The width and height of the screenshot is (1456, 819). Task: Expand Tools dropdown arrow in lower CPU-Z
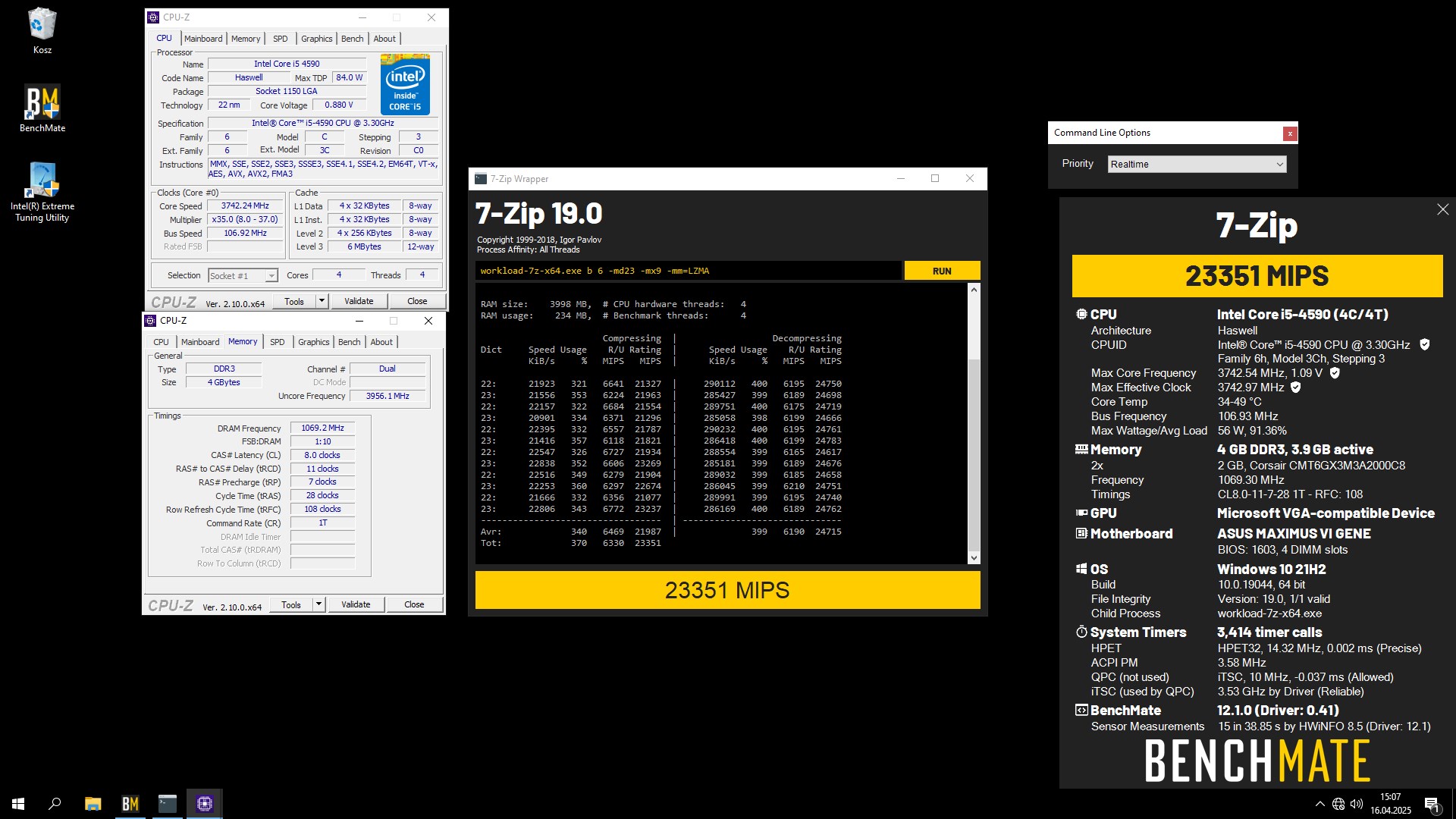[318, 604]
